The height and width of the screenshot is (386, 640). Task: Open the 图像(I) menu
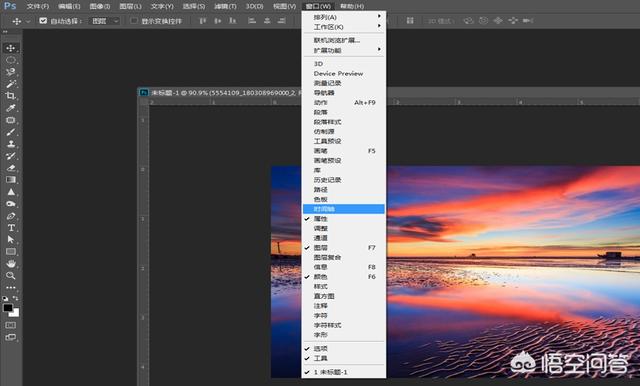pos(100,6)
